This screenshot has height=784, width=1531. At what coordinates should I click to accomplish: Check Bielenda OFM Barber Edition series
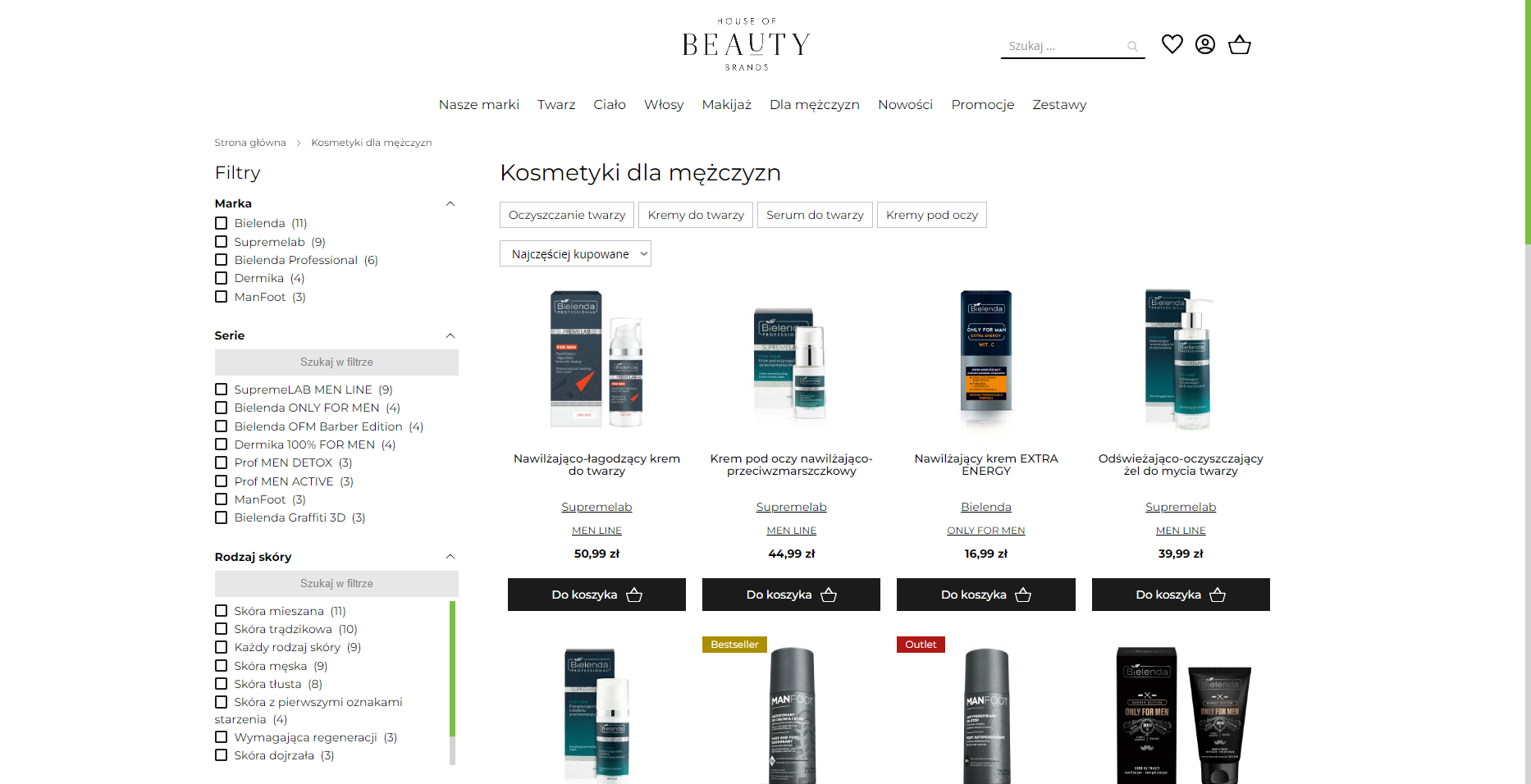222,426
